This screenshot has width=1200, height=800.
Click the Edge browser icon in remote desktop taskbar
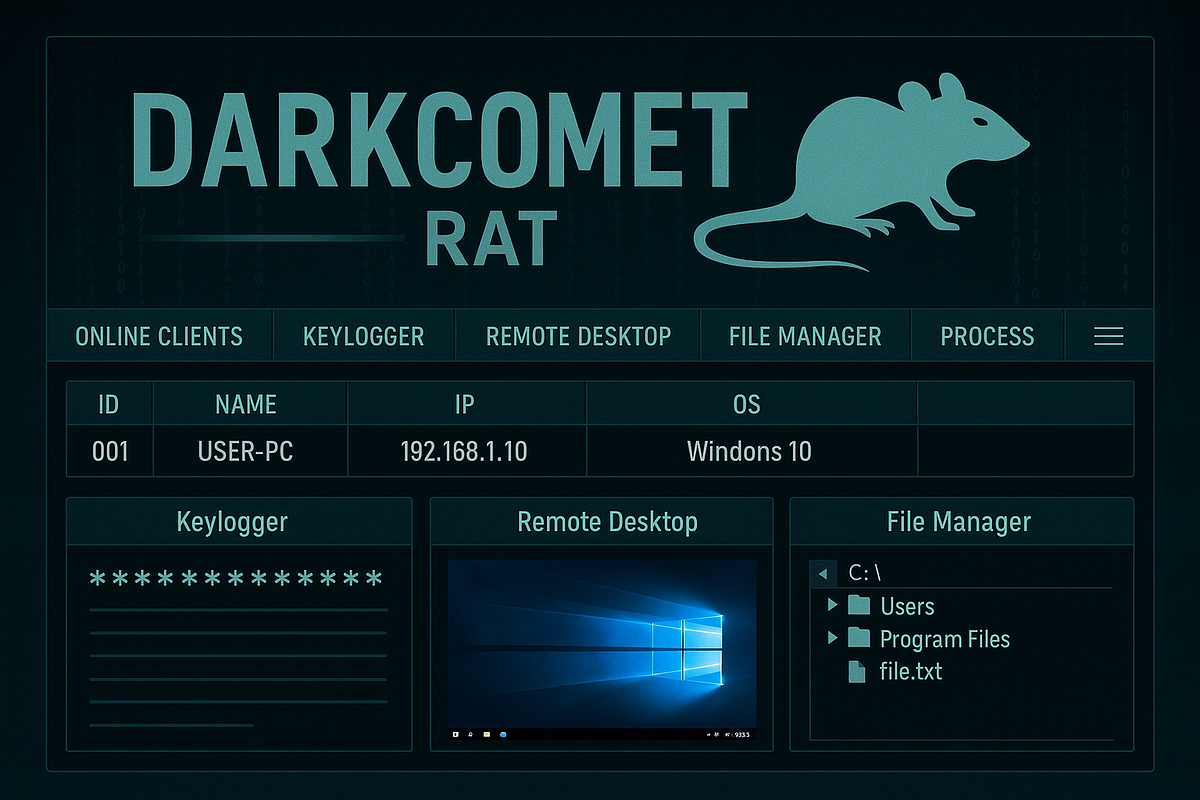click(503, 734)
